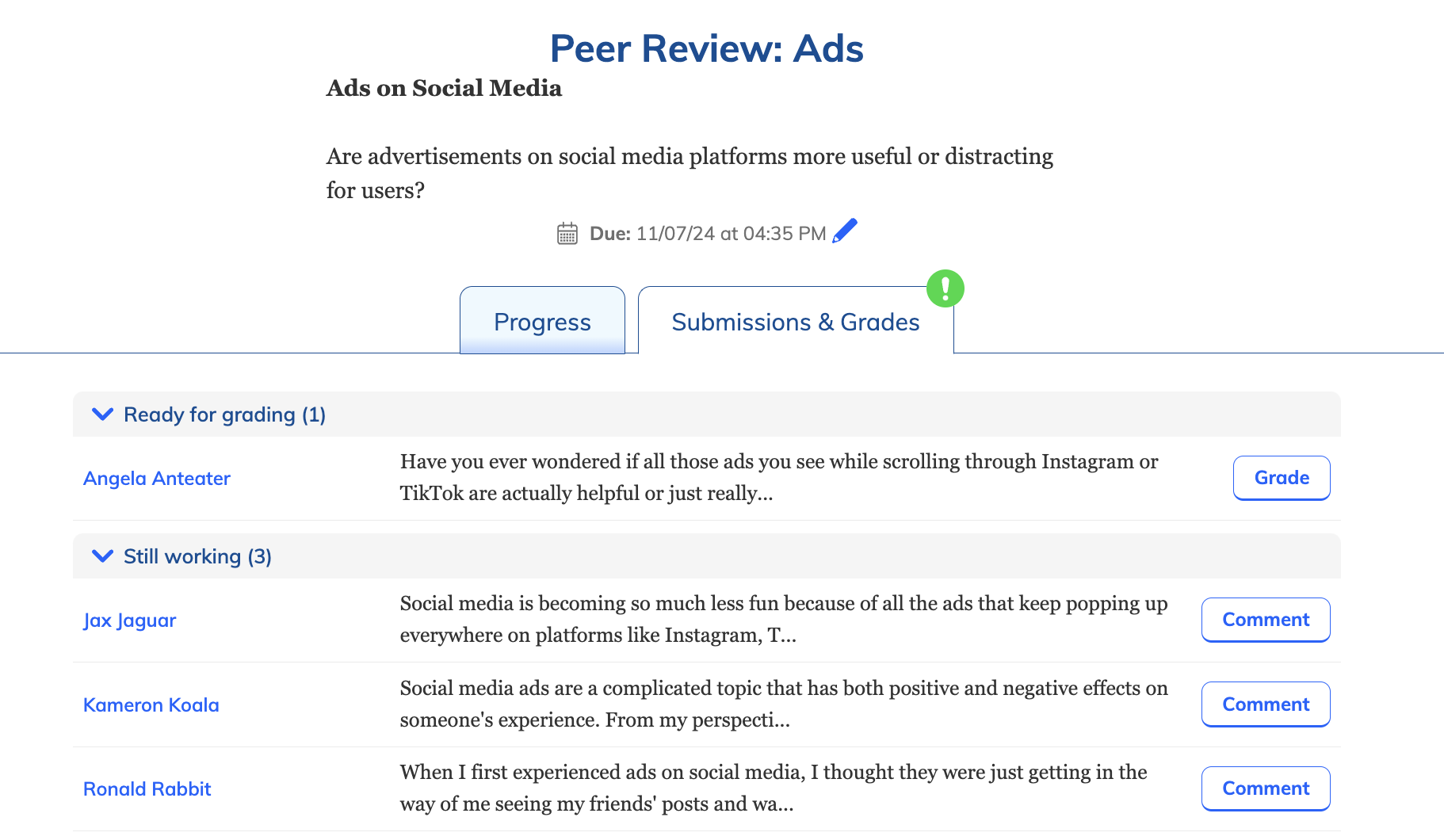Switch to the Progress tab
The width and height of the screenshot is (1444, 840).
coord(542,322)
